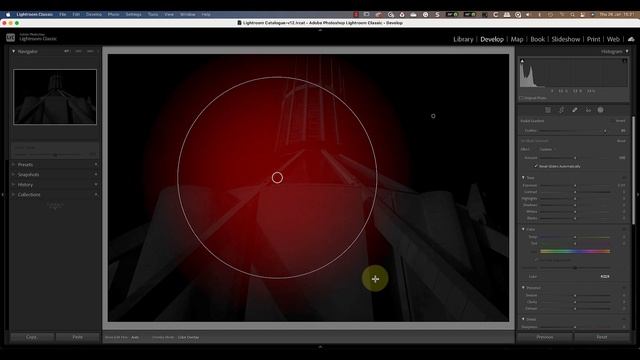Collapse the Presence section
Viewport: 640px width, 360px height.
coord(523,287)
